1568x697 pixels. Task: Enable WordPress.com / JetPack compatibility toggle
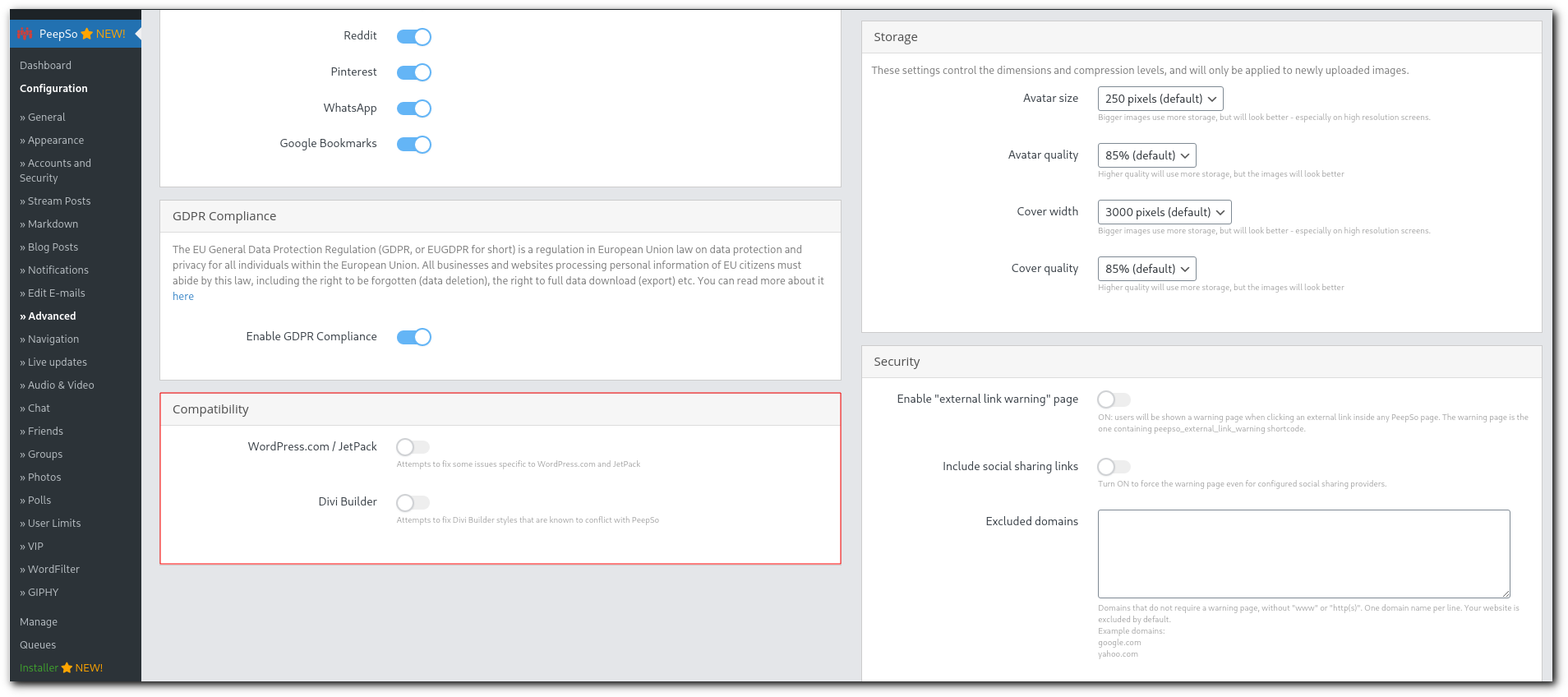pos(413,447)
